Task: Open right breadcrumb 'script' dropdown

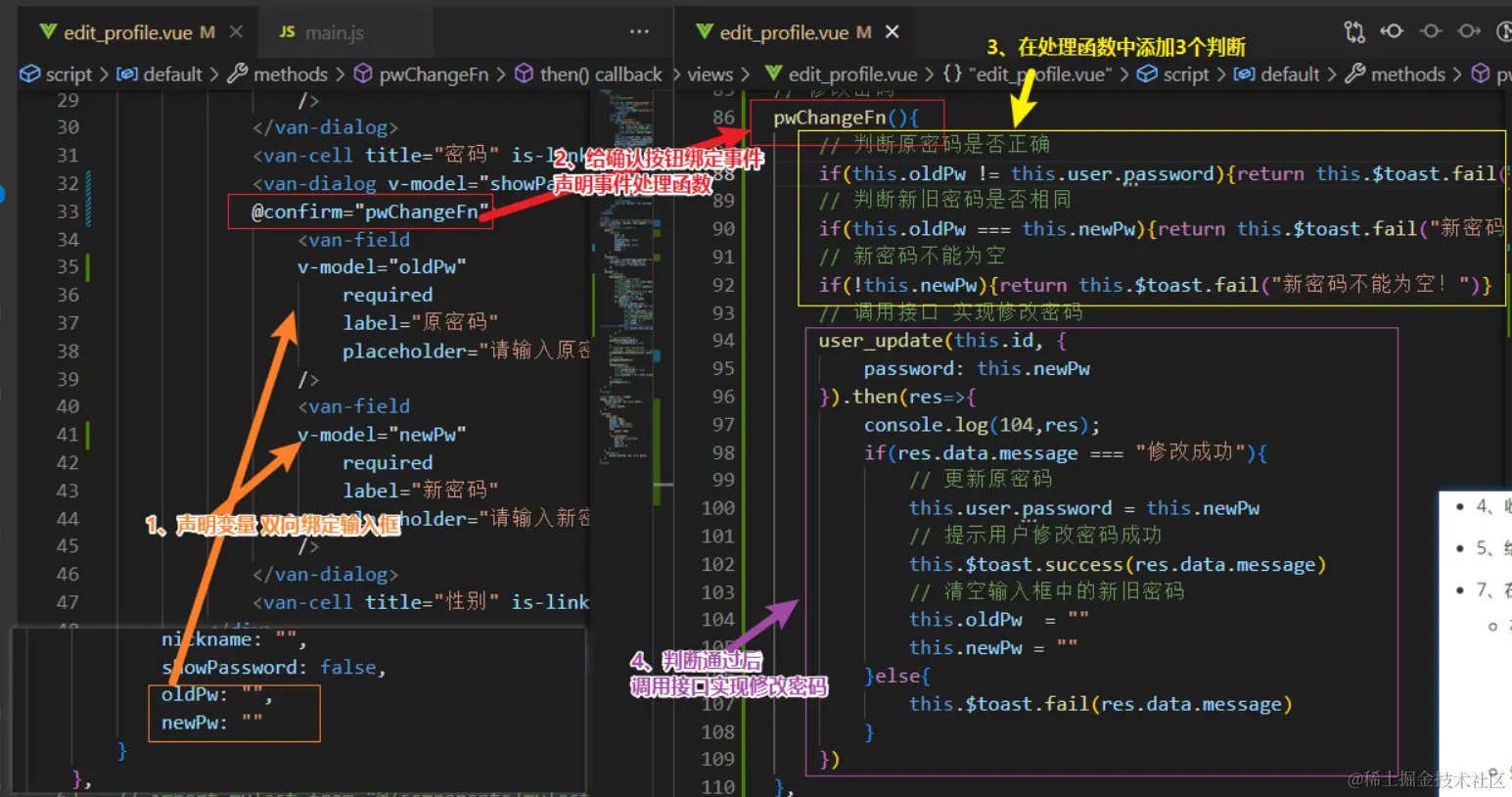Action: [x=1174, y=74]
